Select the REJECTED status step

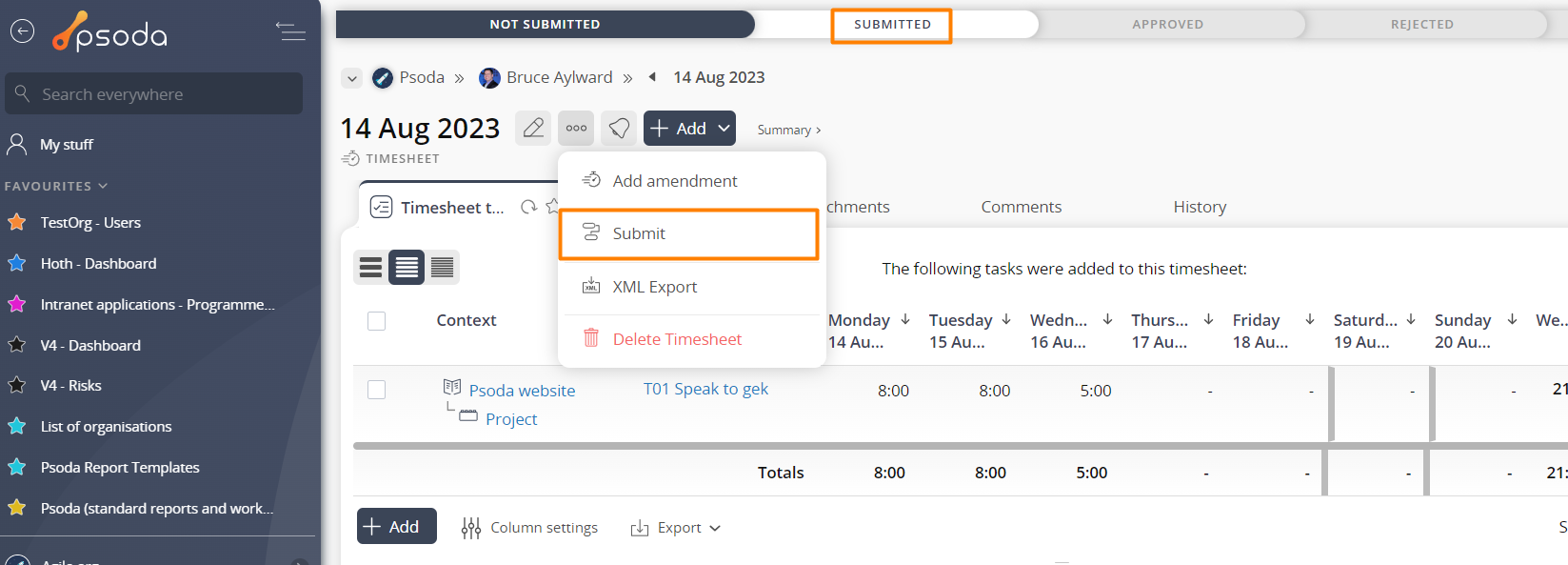pyautogui.click(x=1421, y=24)
